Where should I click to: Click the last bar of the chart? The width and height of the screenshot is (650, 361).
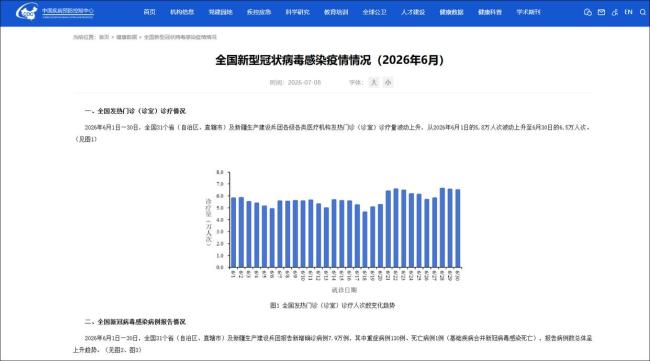click(458, 228)
